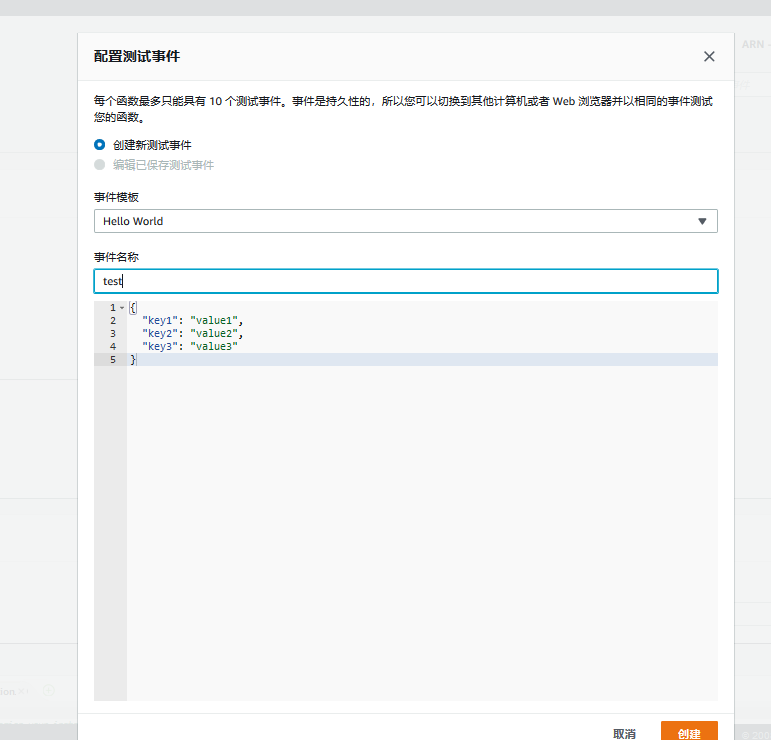Click the 取消 button

tap(624, 733)
